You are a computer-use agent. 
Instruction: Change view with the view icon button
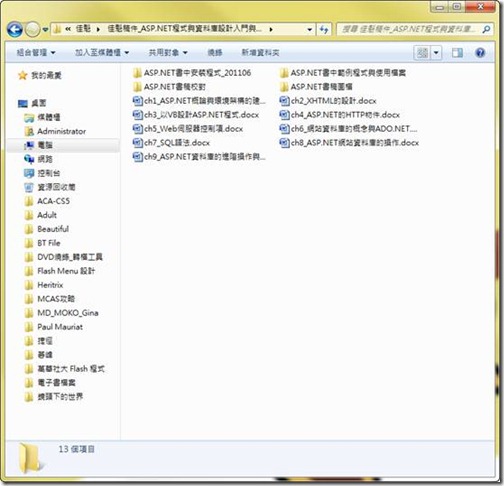422,53
